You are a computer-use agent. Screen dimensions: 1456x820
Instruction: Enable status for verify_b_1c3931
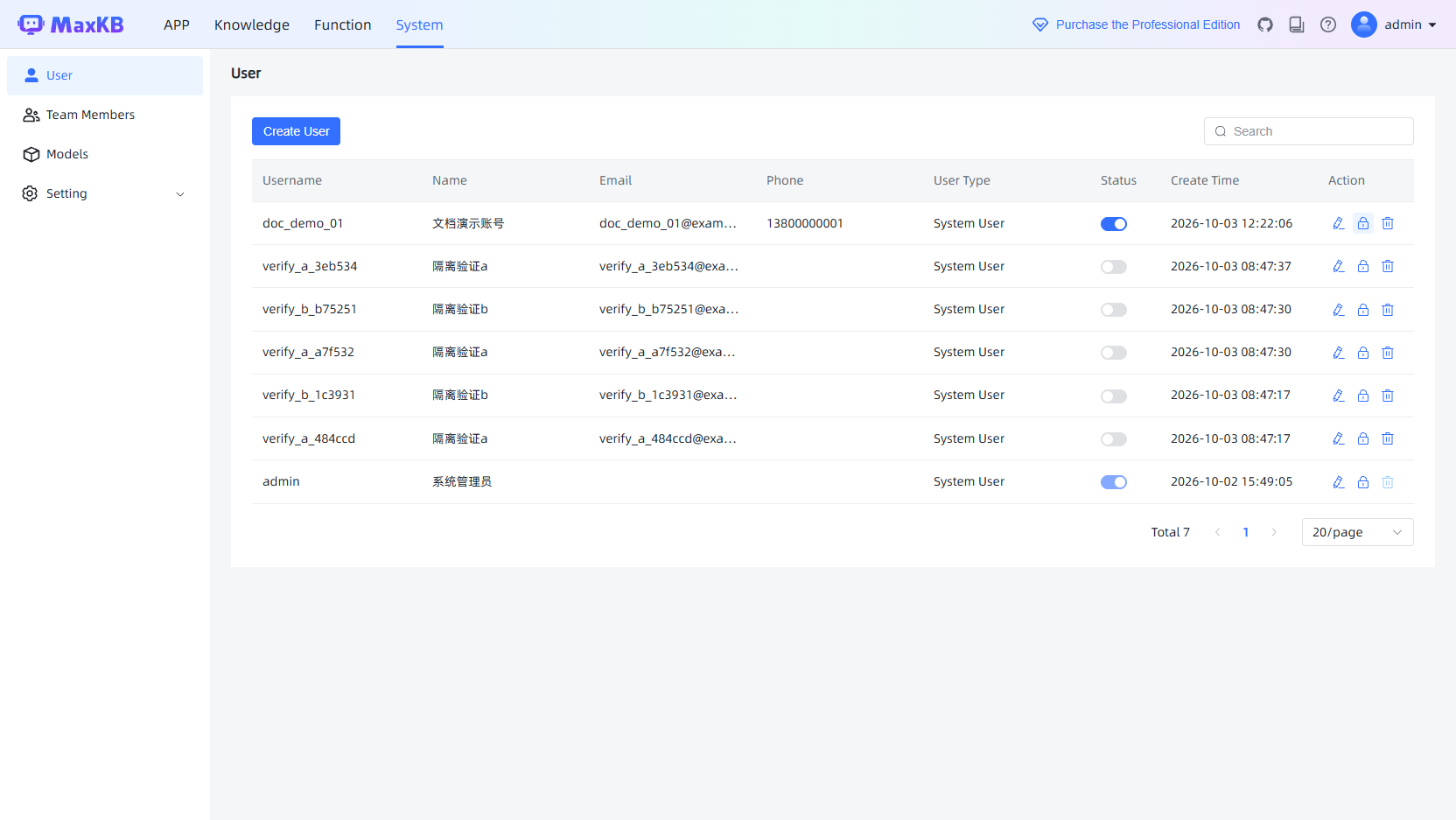point(1114,396)
